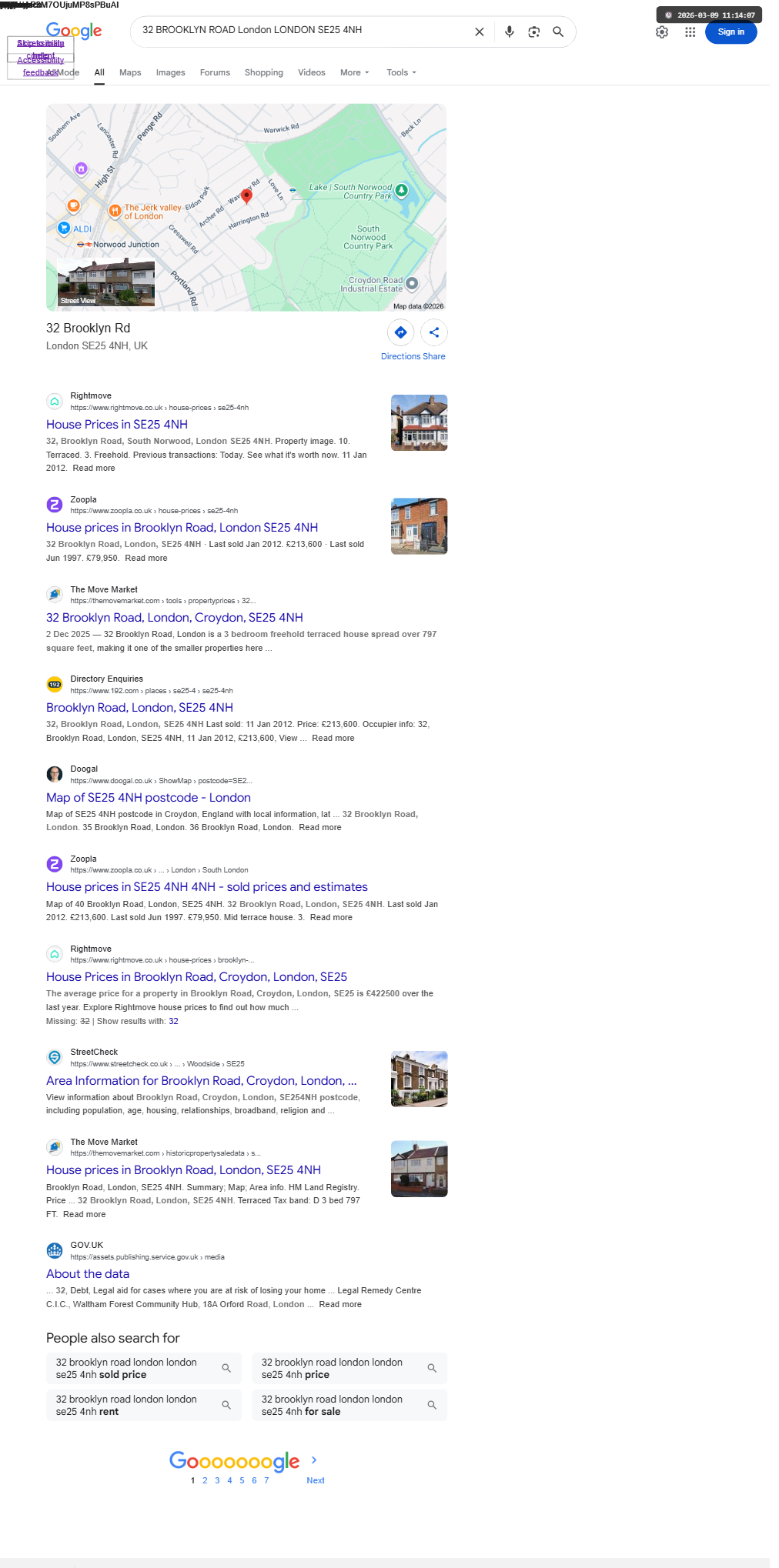The height and width of the screenshot is (1568, 779).
Task: Open the Google apps grid icon
Action: click(x=690, y=32)
